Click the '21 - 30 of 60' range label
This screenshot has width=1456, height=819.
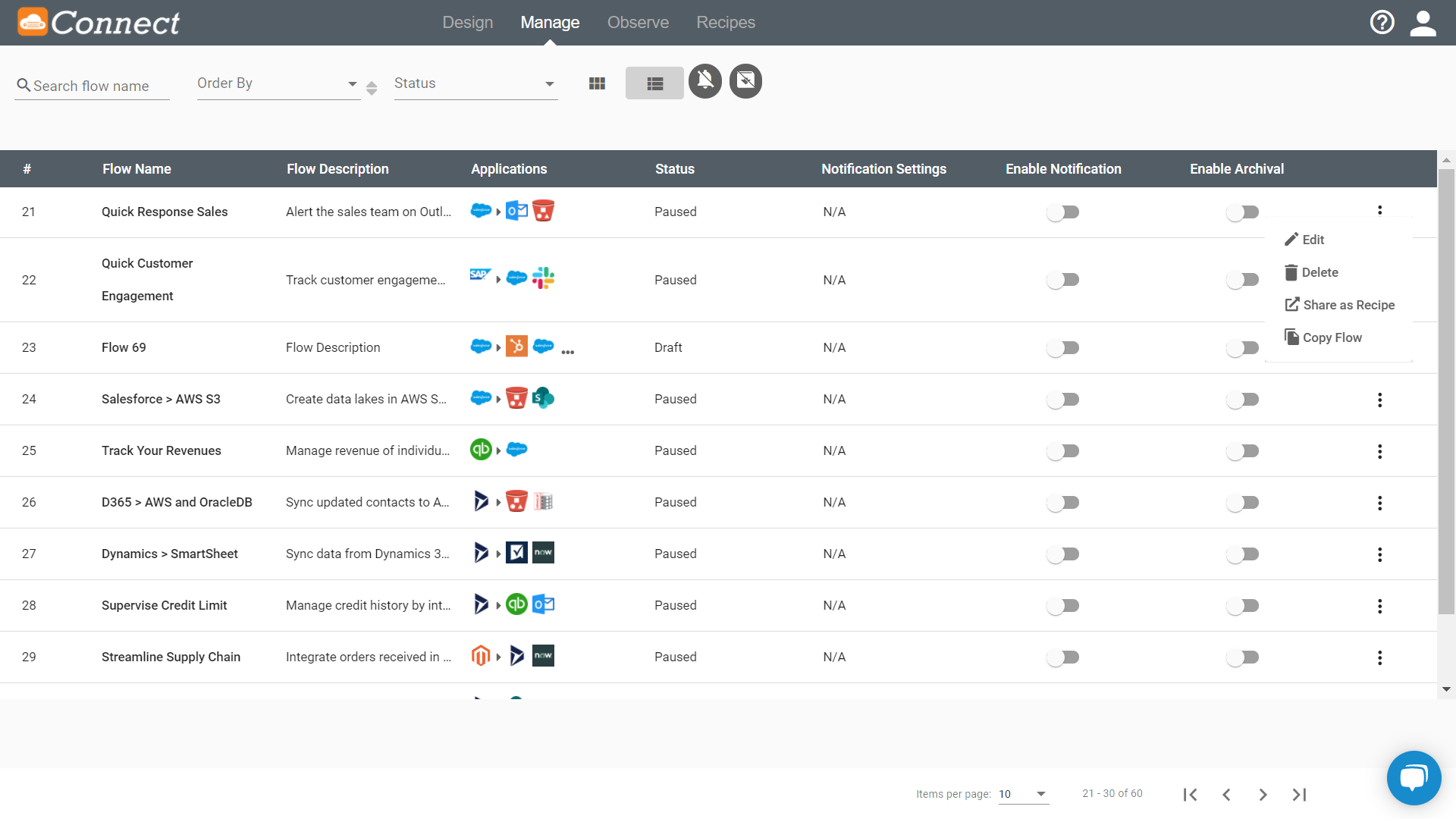pos(1112,793)
